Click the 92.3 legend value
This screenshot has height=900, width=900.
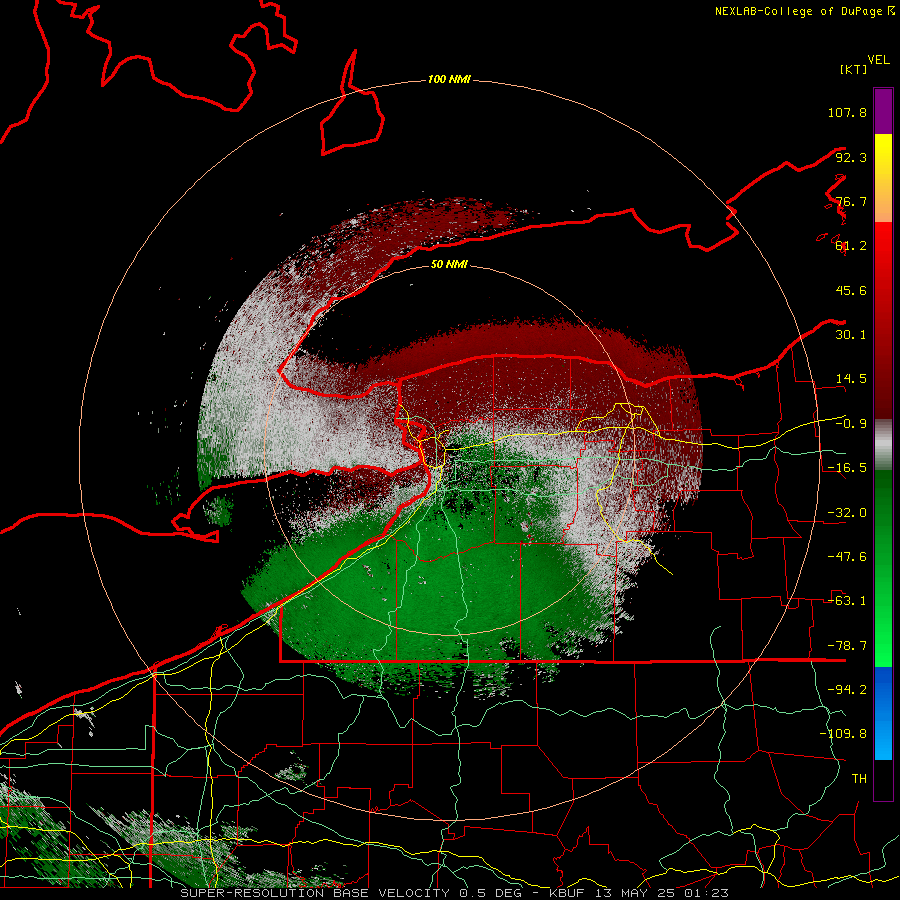point(851,157)
